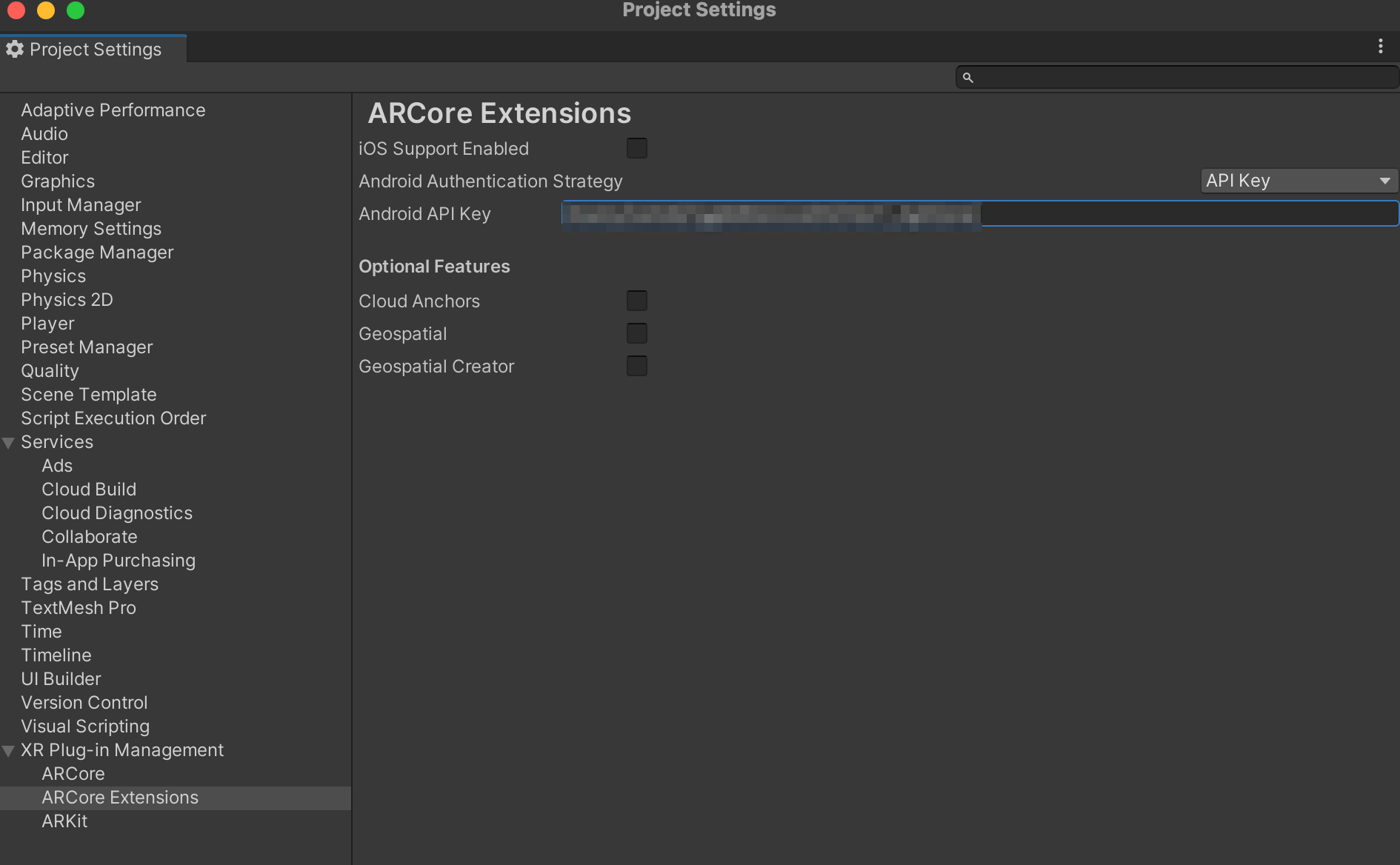The width and height of the screenshot is (1400, 865).
Task: Enable iOS Support
Action: pyautogui.click(x=637, y=148)
